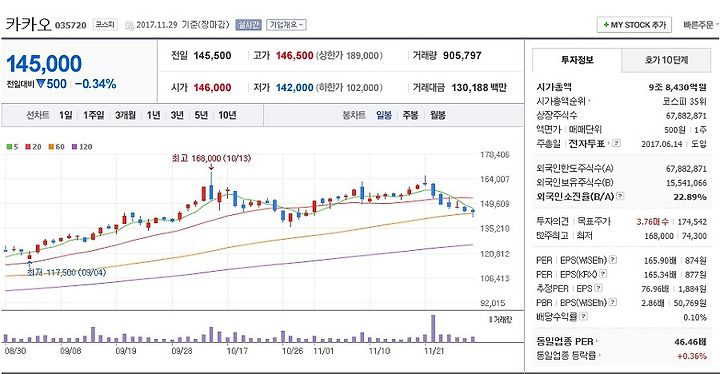Click the 동일업종 등락률 link
The image size is (720, 374).
tap(566, 356)
